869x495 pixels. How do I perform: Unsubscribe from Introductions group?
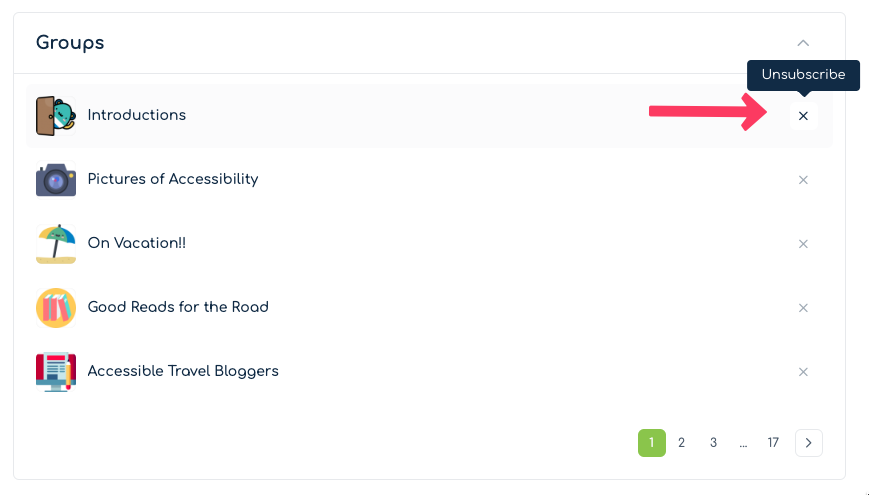click(x=803, y=116)
